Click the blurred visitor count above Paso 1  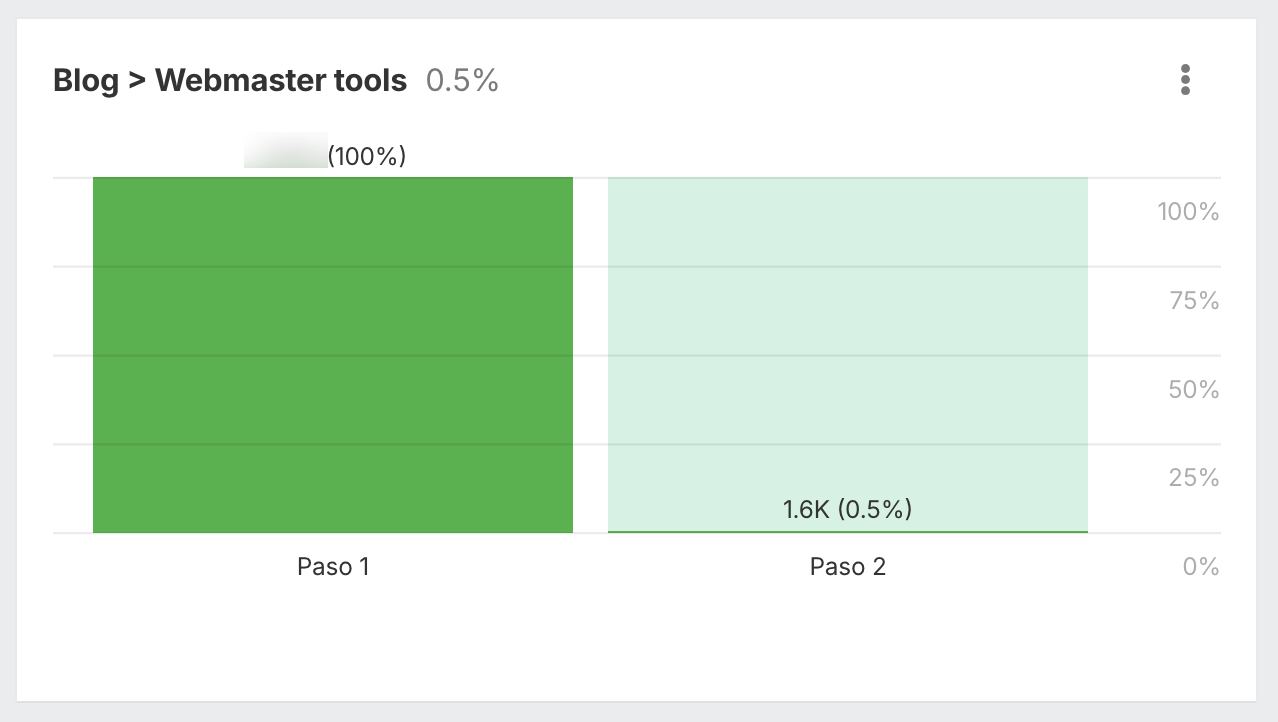pyautogui.click(x=285, y=151)
